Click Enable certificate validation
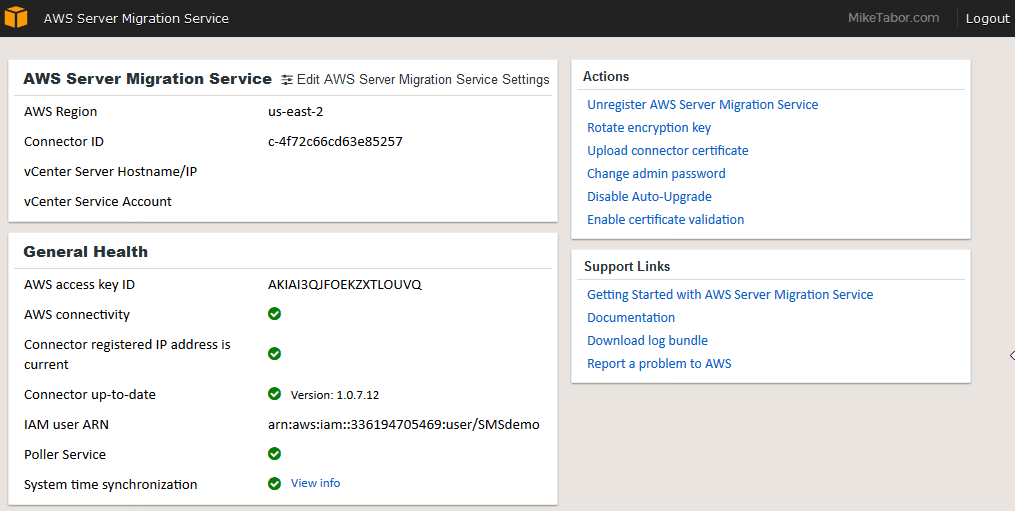 tap(665, 220)
